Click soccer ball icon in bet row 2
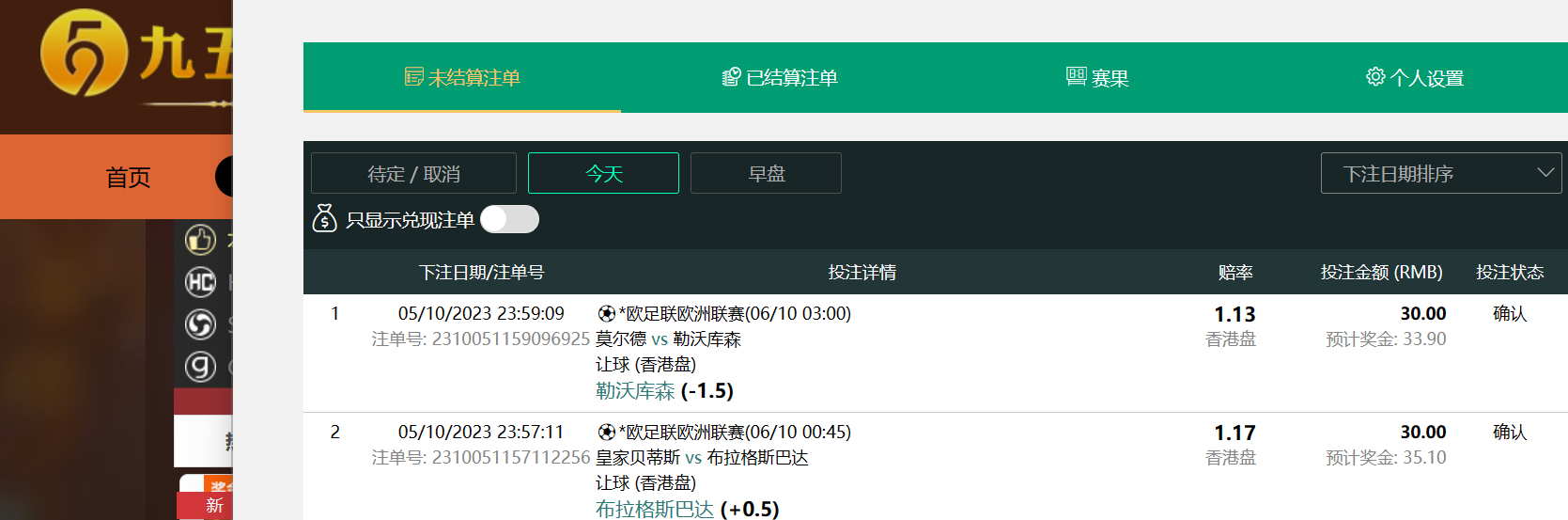Screen dimensions: 1568x520 [x=607, y=432]
